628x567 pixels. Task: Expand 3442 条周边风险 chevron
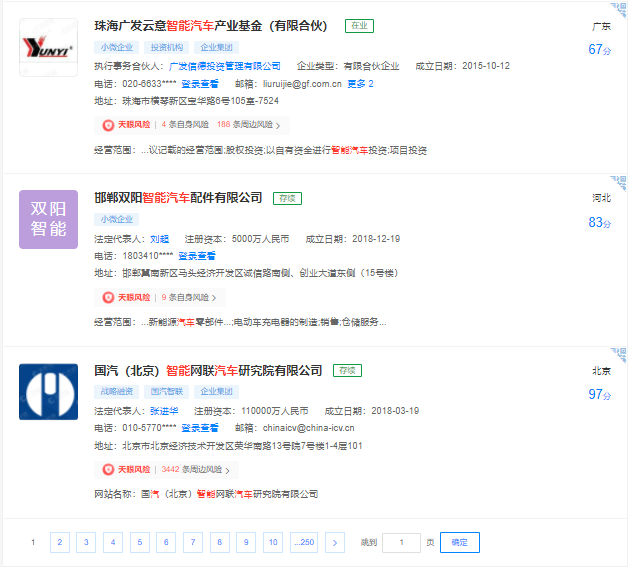point(227,470)
